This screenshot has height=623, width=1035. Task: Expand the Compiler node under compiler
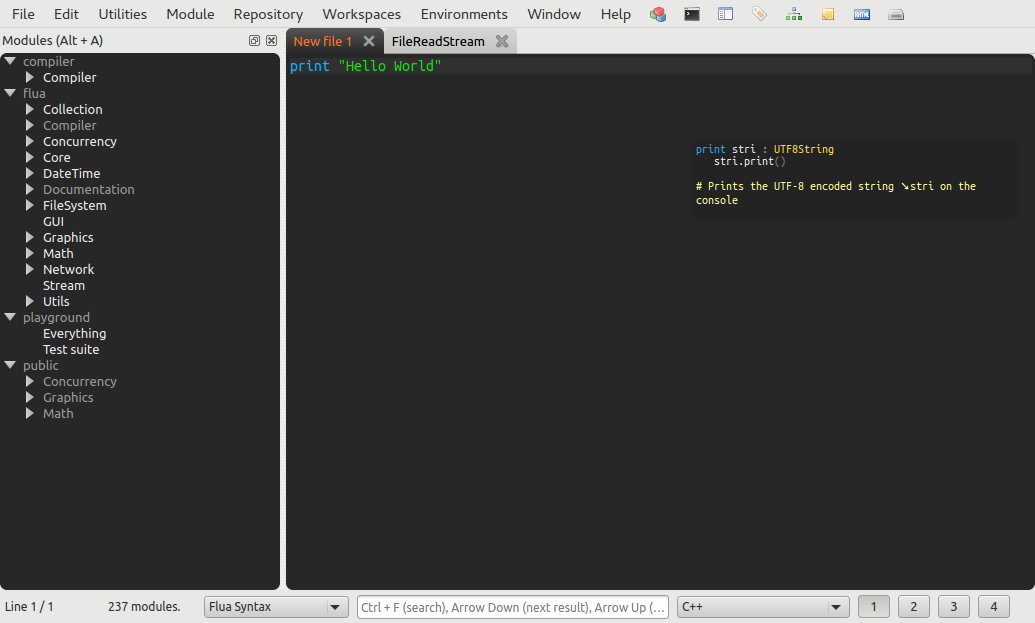pyautogui.click(x=30, y=77)
